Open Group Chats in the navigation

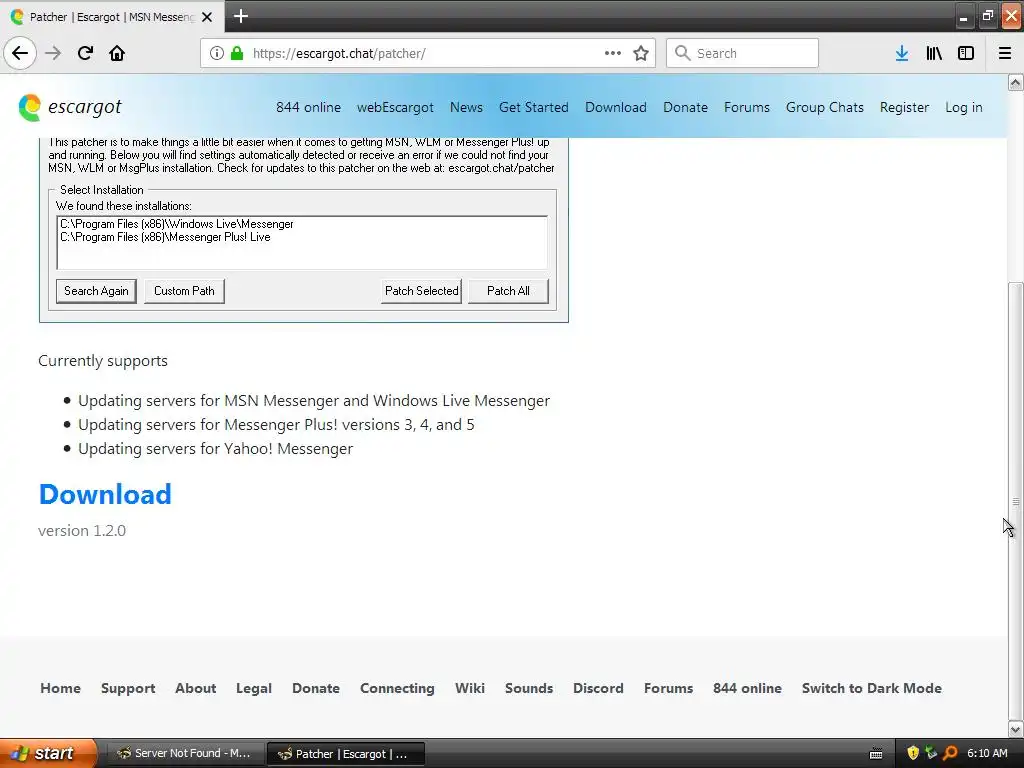point(825,107)
